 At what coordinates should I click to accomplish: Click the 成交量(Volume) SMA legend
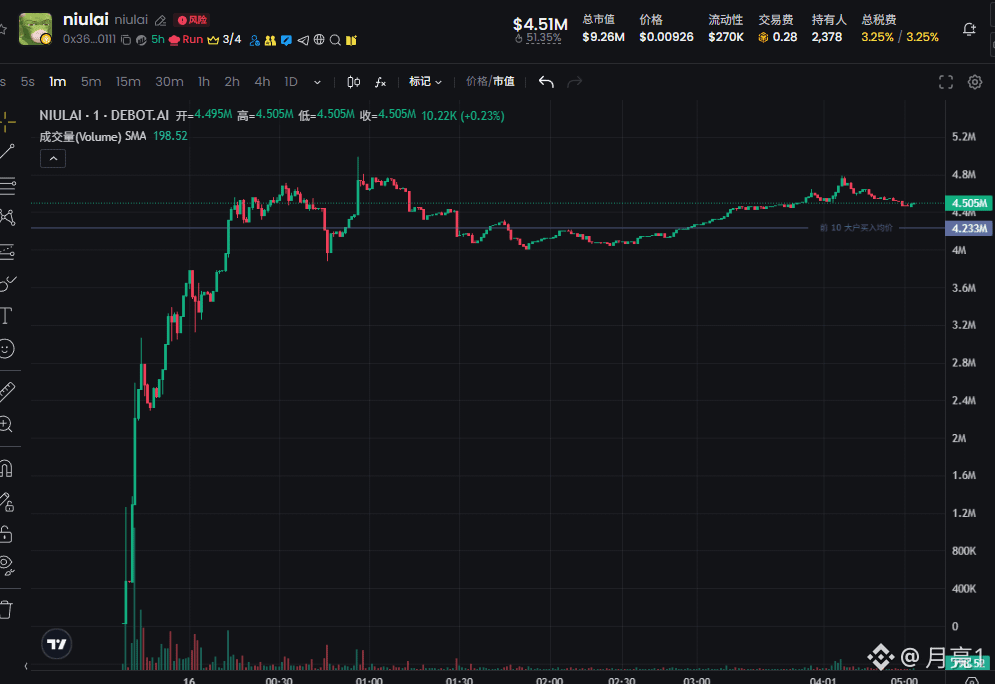click(x=113, y=136)
